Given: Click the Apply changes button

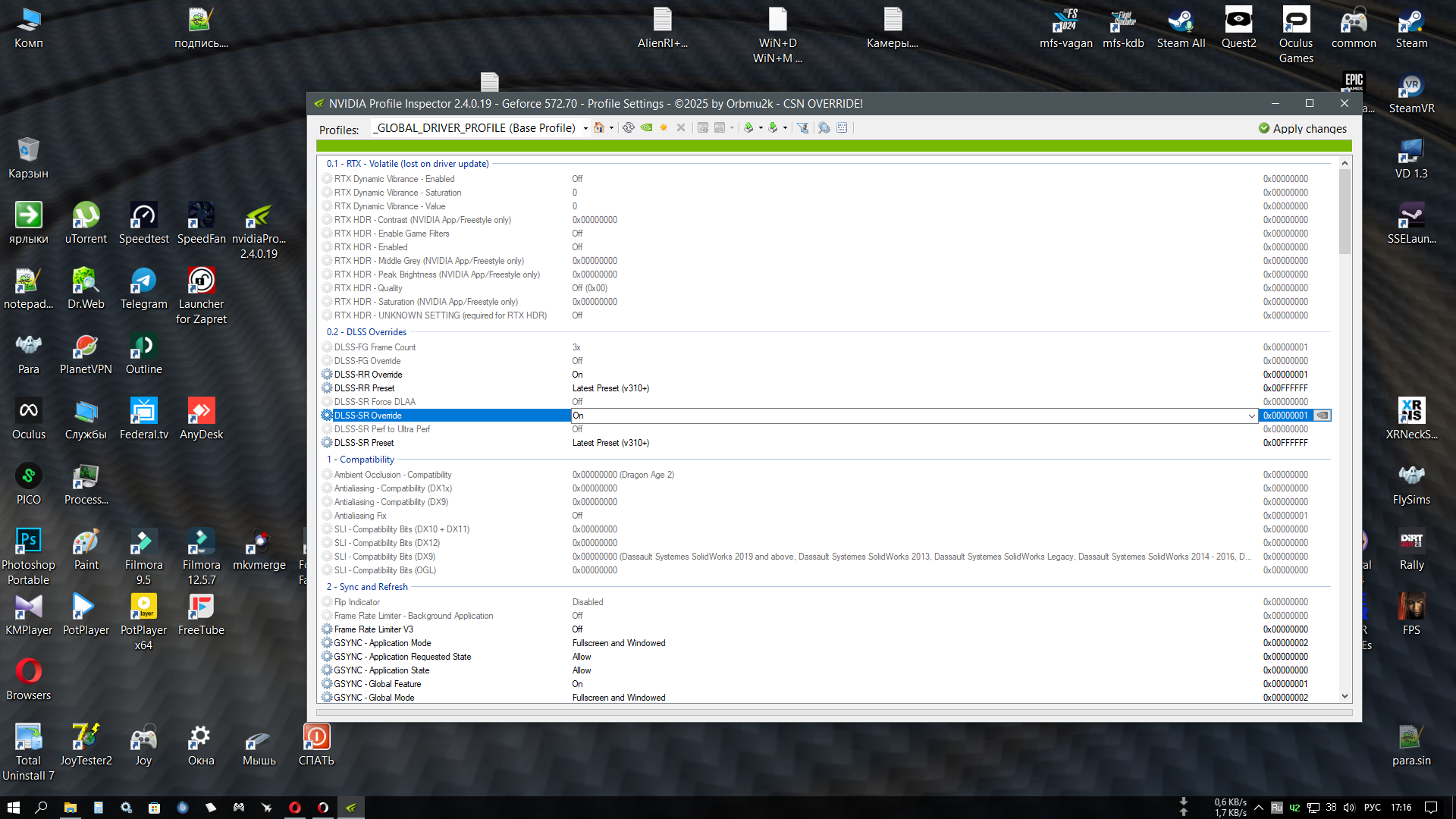Looking at the screenshot, I should pos(1302,128).
